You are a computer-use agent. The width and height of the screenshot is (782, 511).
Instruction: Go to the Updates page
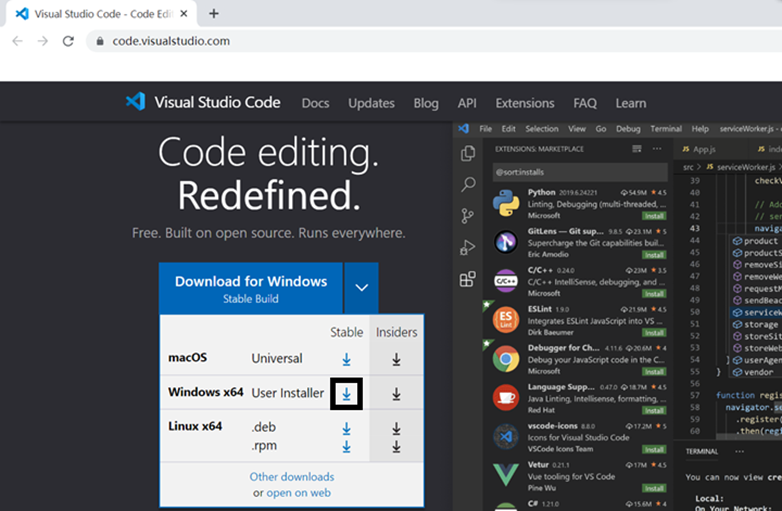click(x=371, y=103)
